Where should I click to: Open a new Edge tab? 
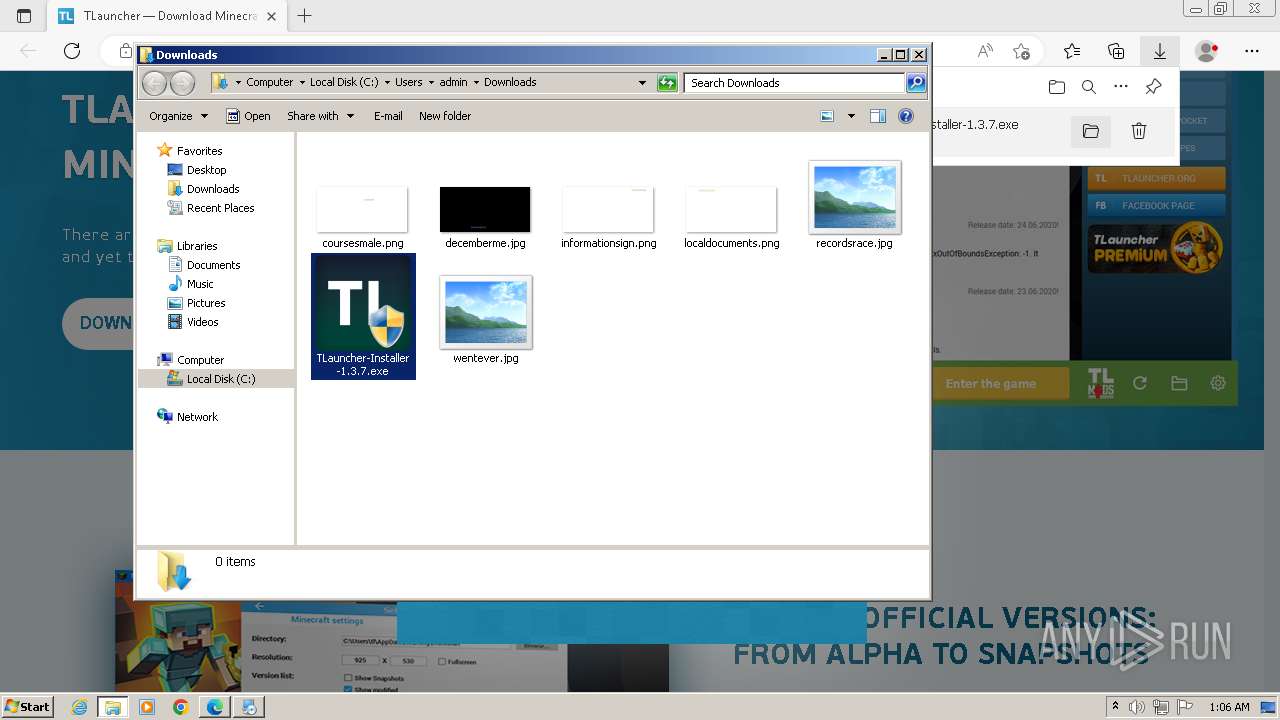coord(305,16)
